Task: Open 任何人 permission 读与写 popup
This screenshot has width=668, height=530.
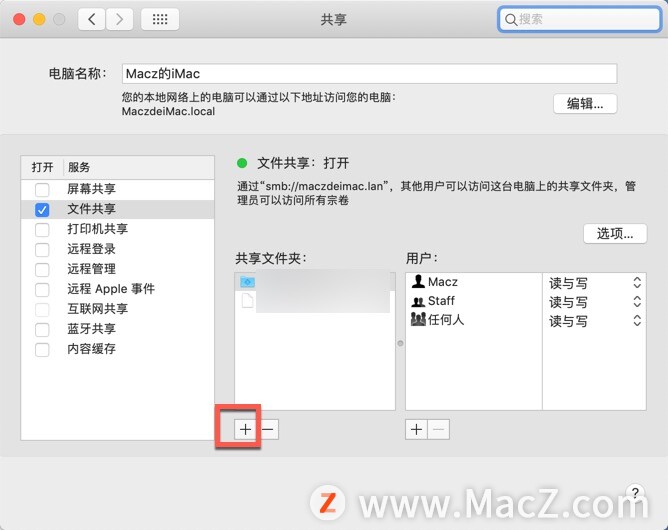Action: [x=594, y=321]
